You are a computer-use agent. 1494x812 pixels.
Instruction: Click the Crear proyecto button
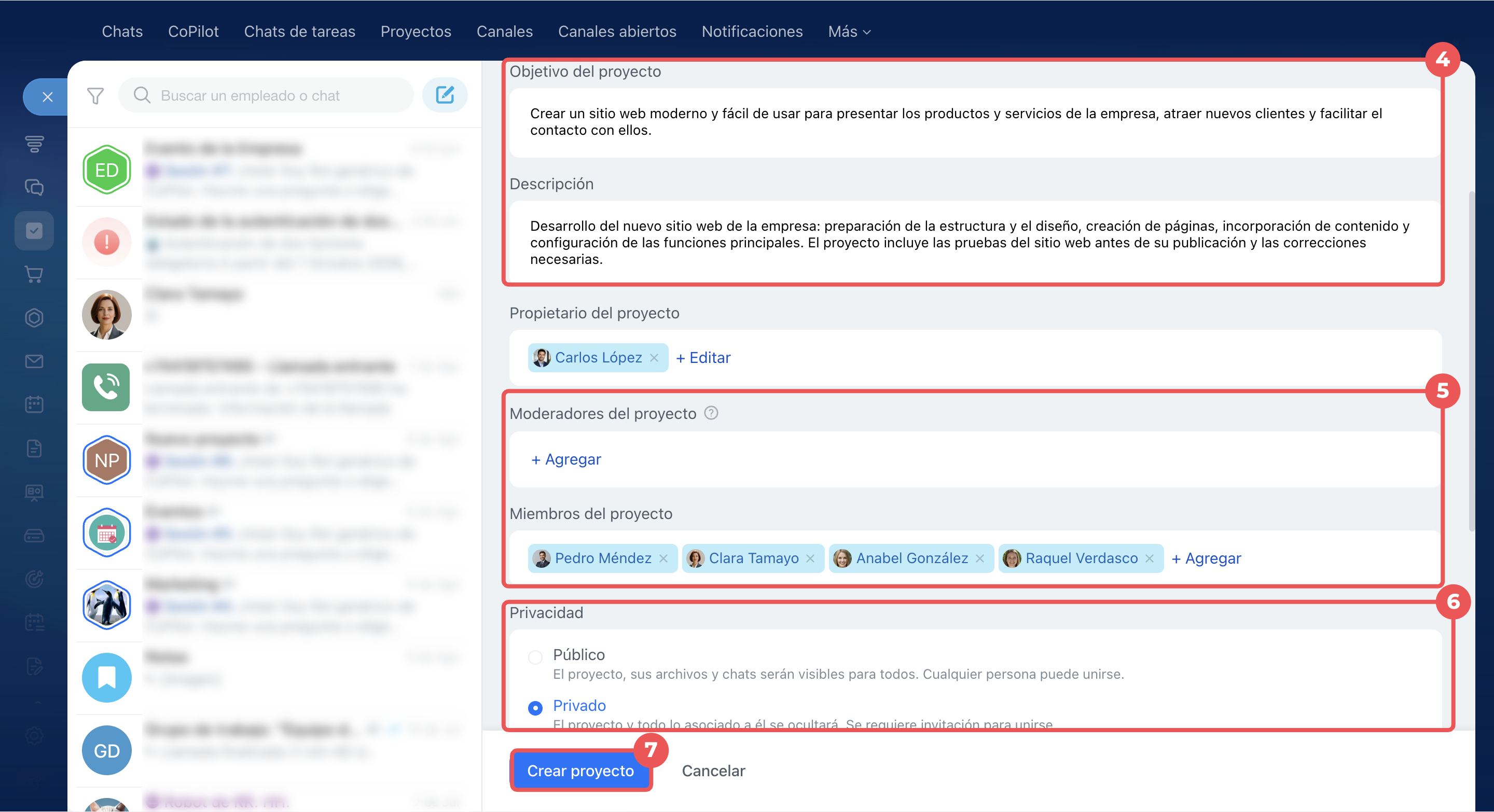580,771
